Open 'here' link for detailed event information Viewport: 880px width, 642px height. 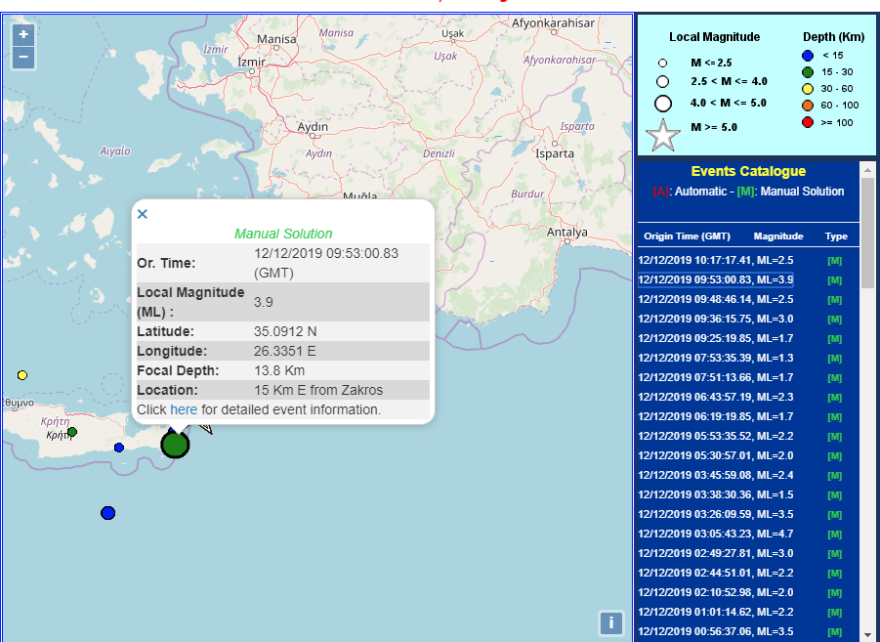183,410
